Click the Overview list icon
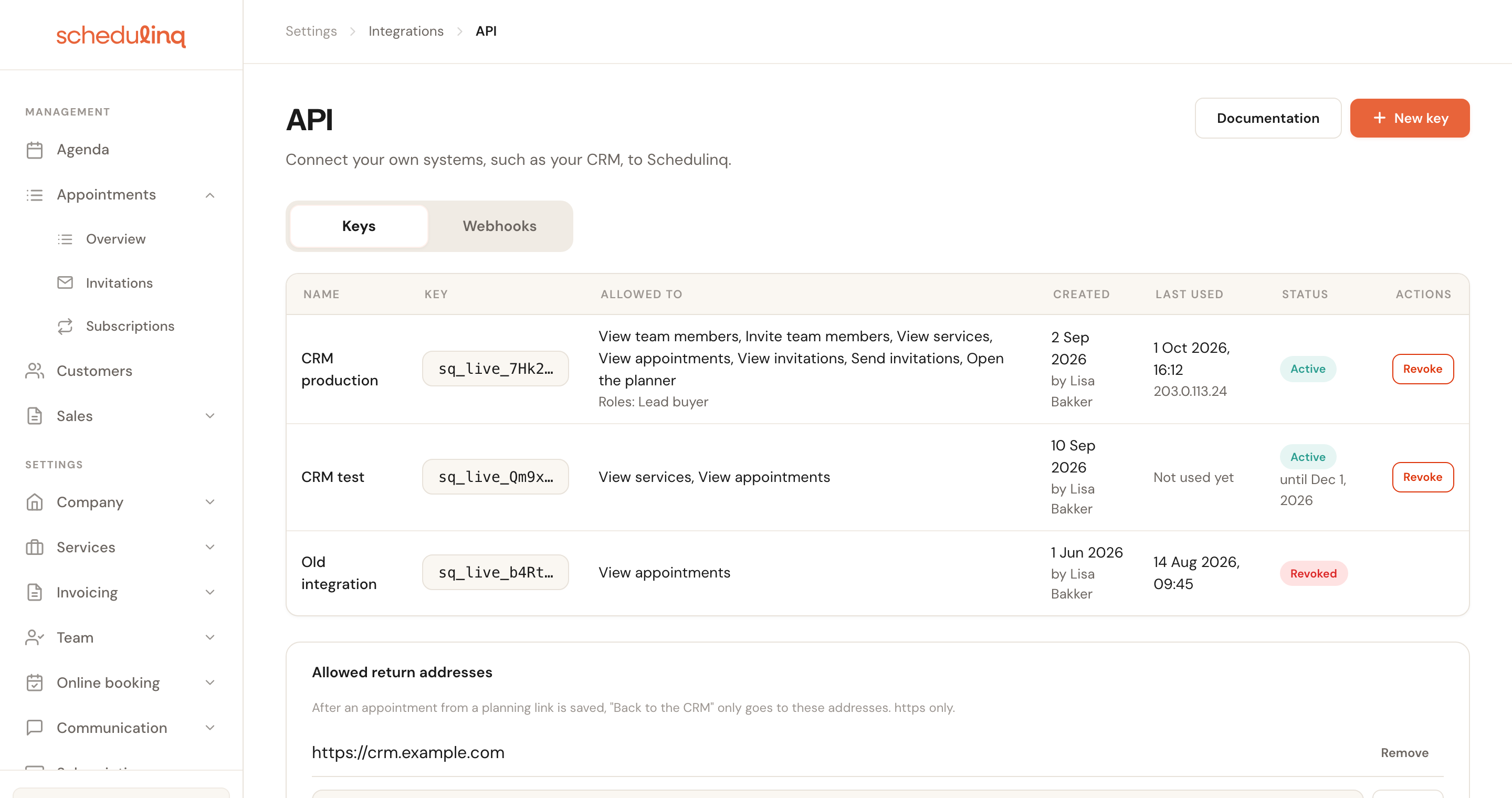Screen dimensions: 1512x798 click(65, 239)
